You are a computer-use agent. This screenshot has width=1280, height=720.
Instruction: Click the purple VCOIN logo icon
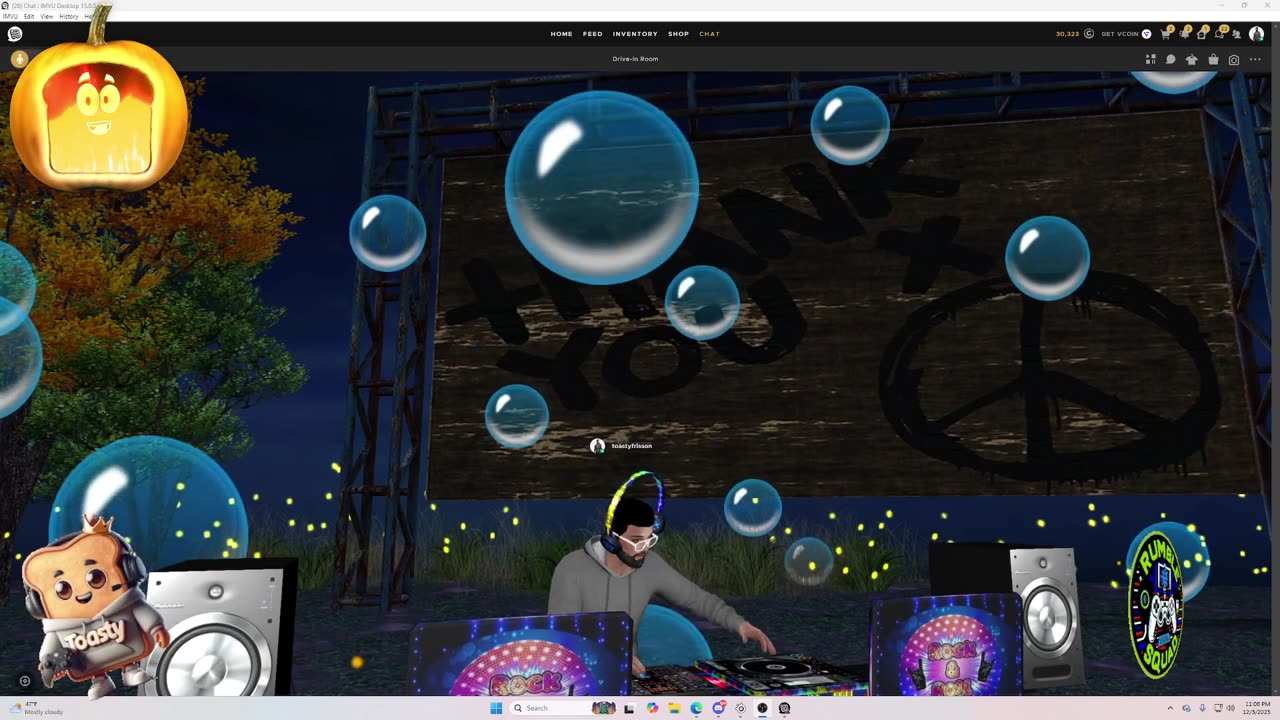pos(1147,34)
